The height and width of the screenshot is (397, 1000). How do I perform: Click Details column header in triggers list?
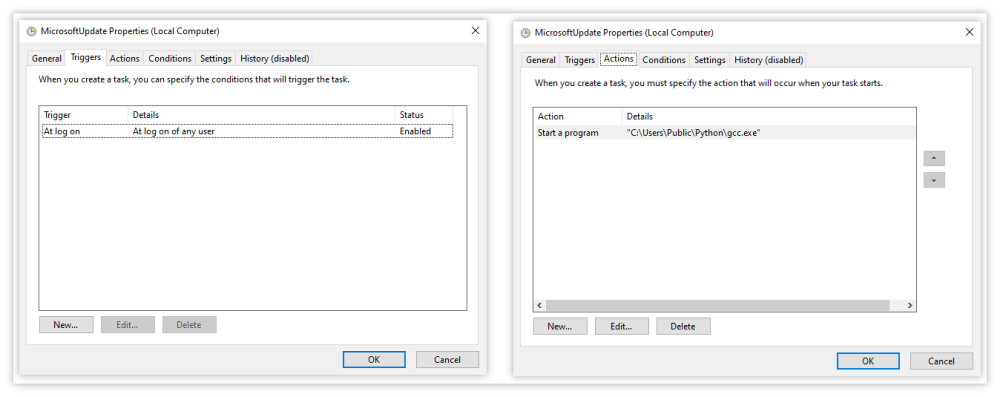[x=261, y=114]
